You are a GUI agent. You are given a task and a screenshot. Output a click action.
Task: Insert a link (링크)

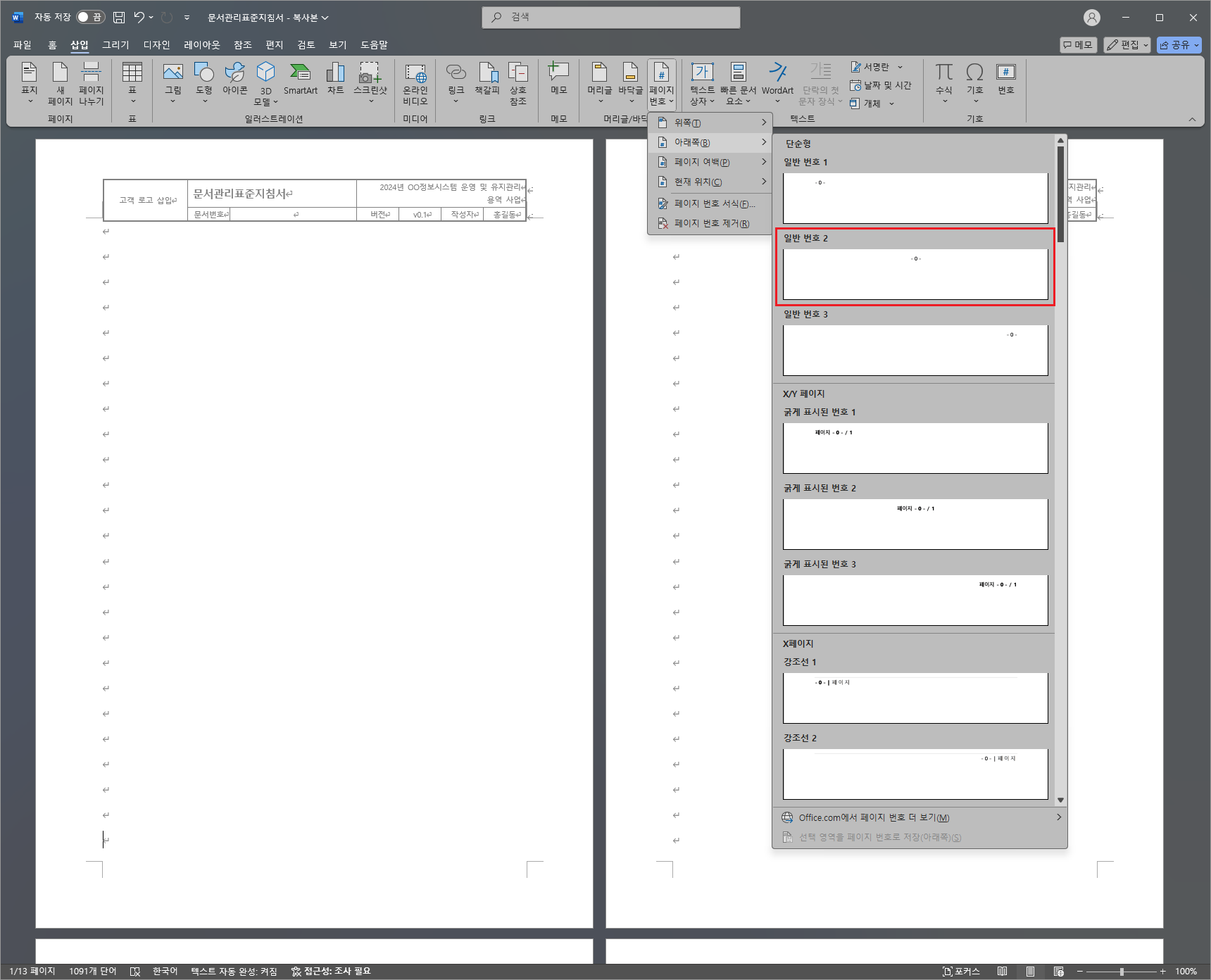point(456,83)
